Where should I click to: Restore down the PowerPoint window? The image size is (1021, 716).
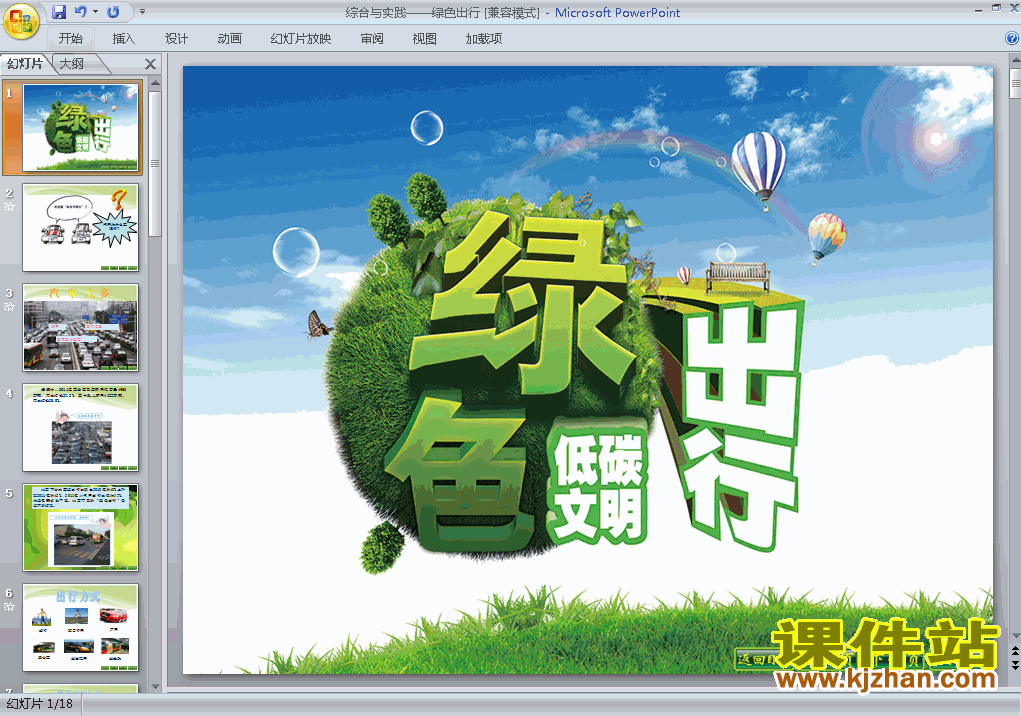996,8
